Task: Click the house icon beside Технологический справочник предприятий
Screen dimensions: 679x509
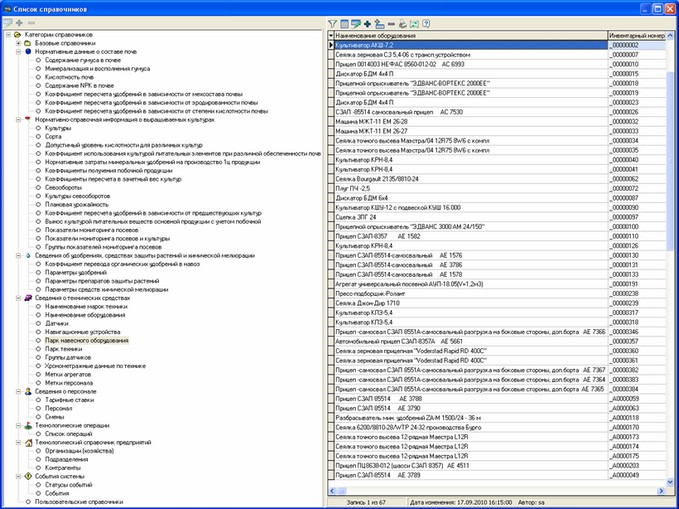Action: pyautogui.click(x=27, y=441)
